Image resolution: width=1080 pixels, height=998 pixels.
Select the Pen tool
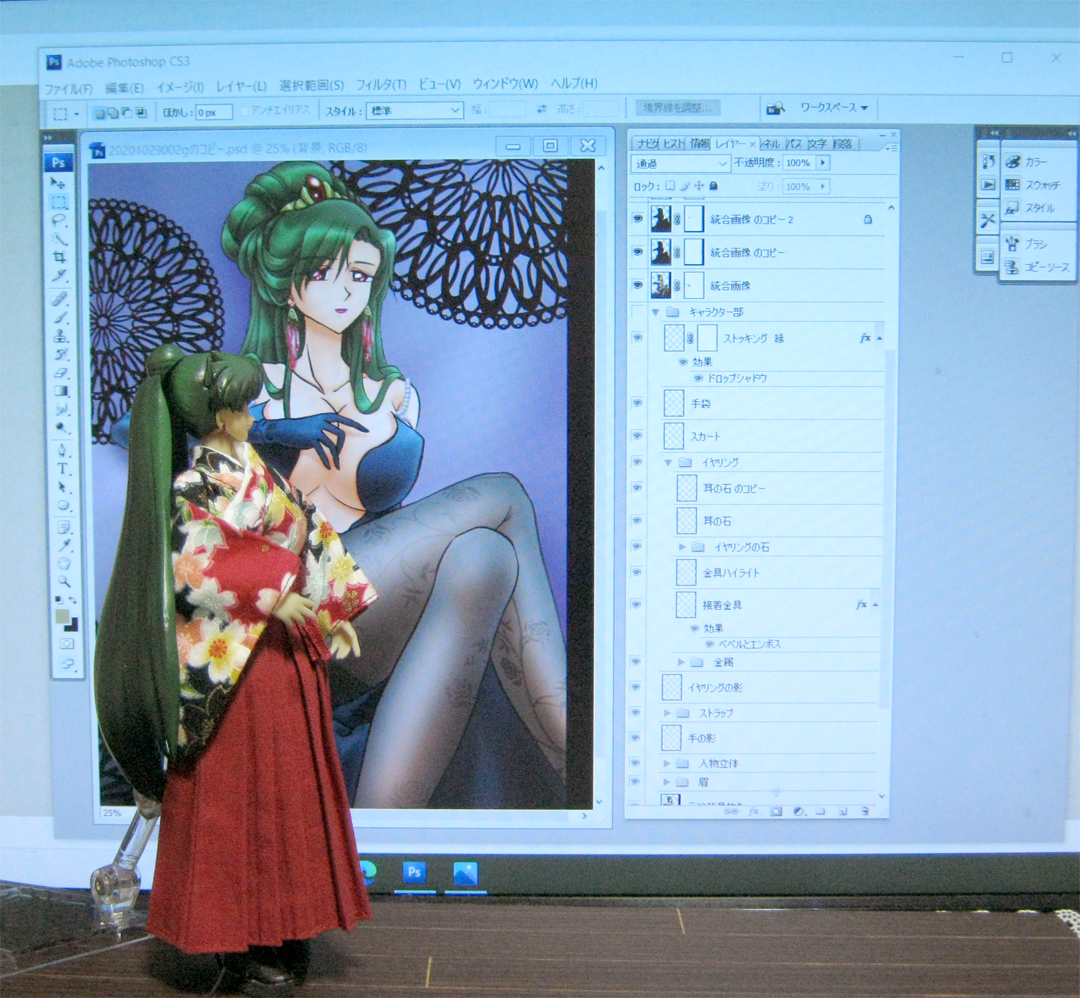(x=62, y=450)
